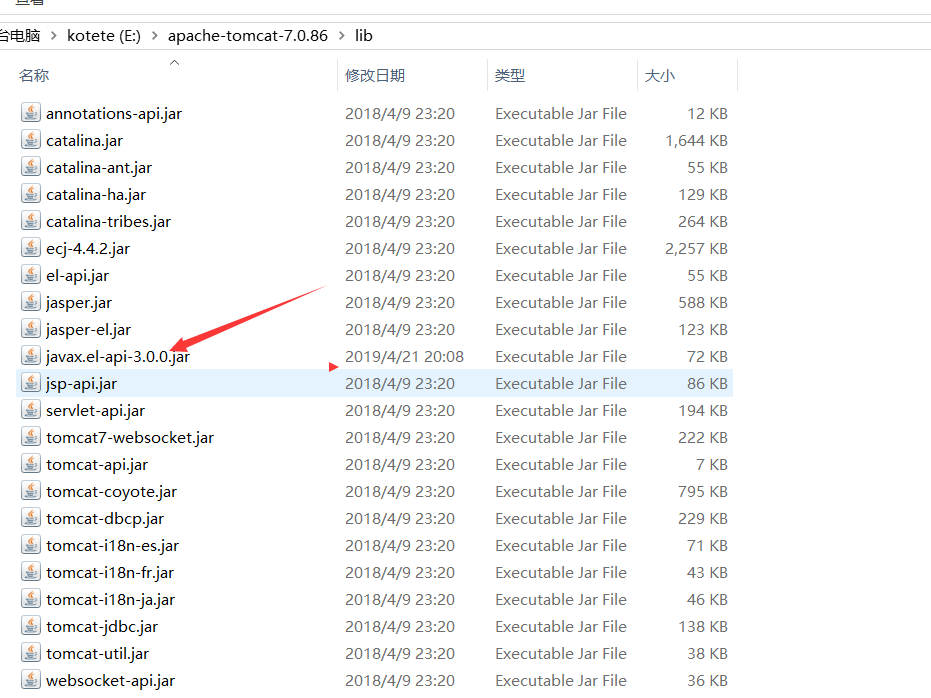Expand breadcrumb chevron before lib
Image resolution: width=931 pixels, height=698 pixels.
pyautogui.click(x=341, y=36)
